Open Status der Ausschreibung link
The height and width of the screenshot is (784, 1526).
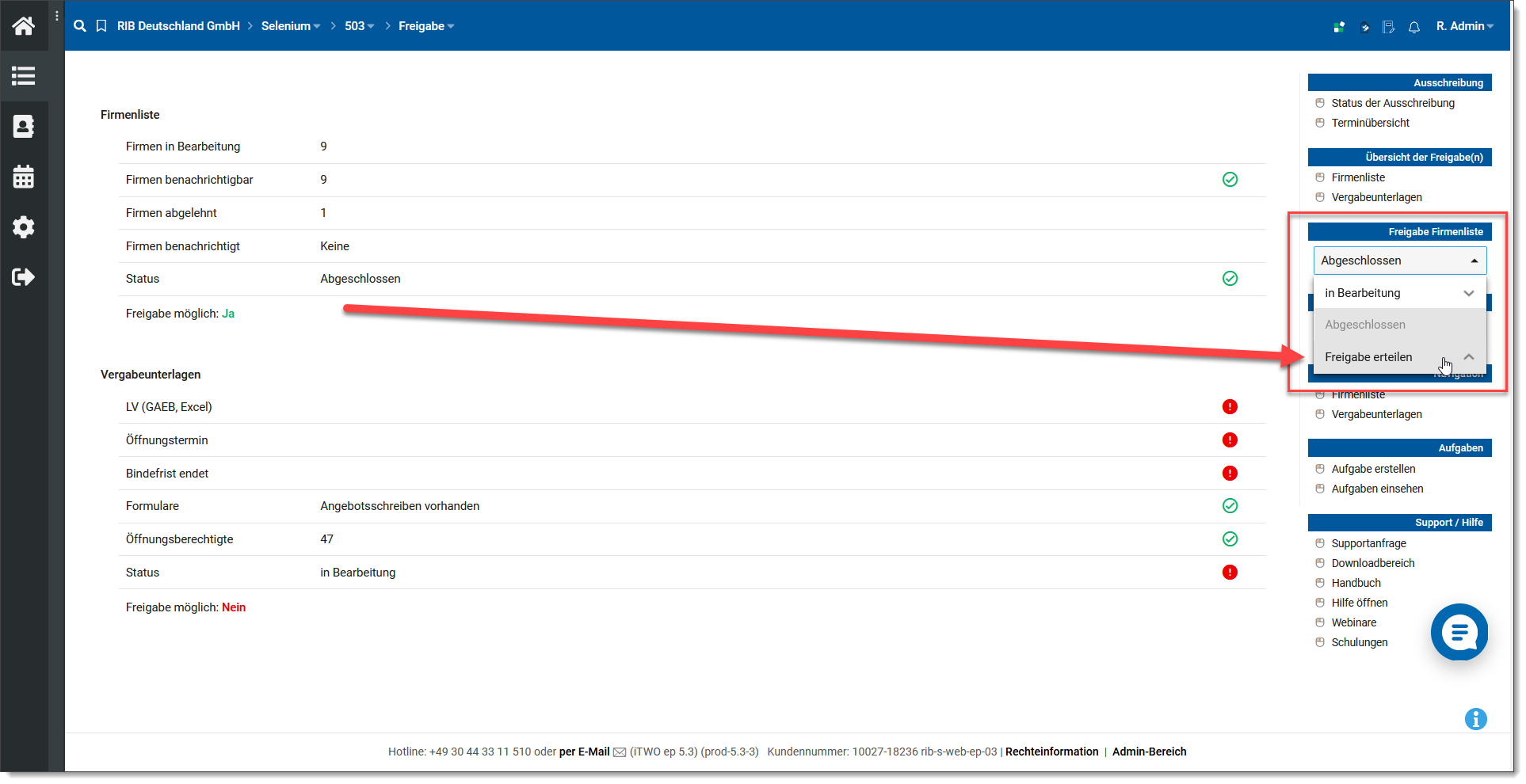(x=1393, y=103)
